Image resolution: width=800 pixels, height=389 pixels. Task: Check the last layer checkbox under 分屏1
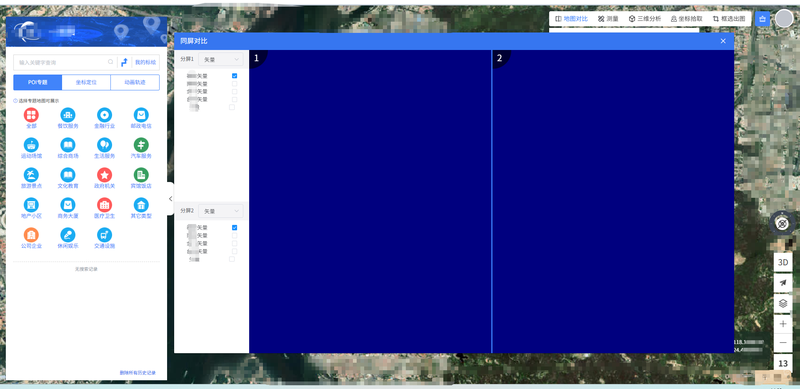pos(232,107)
